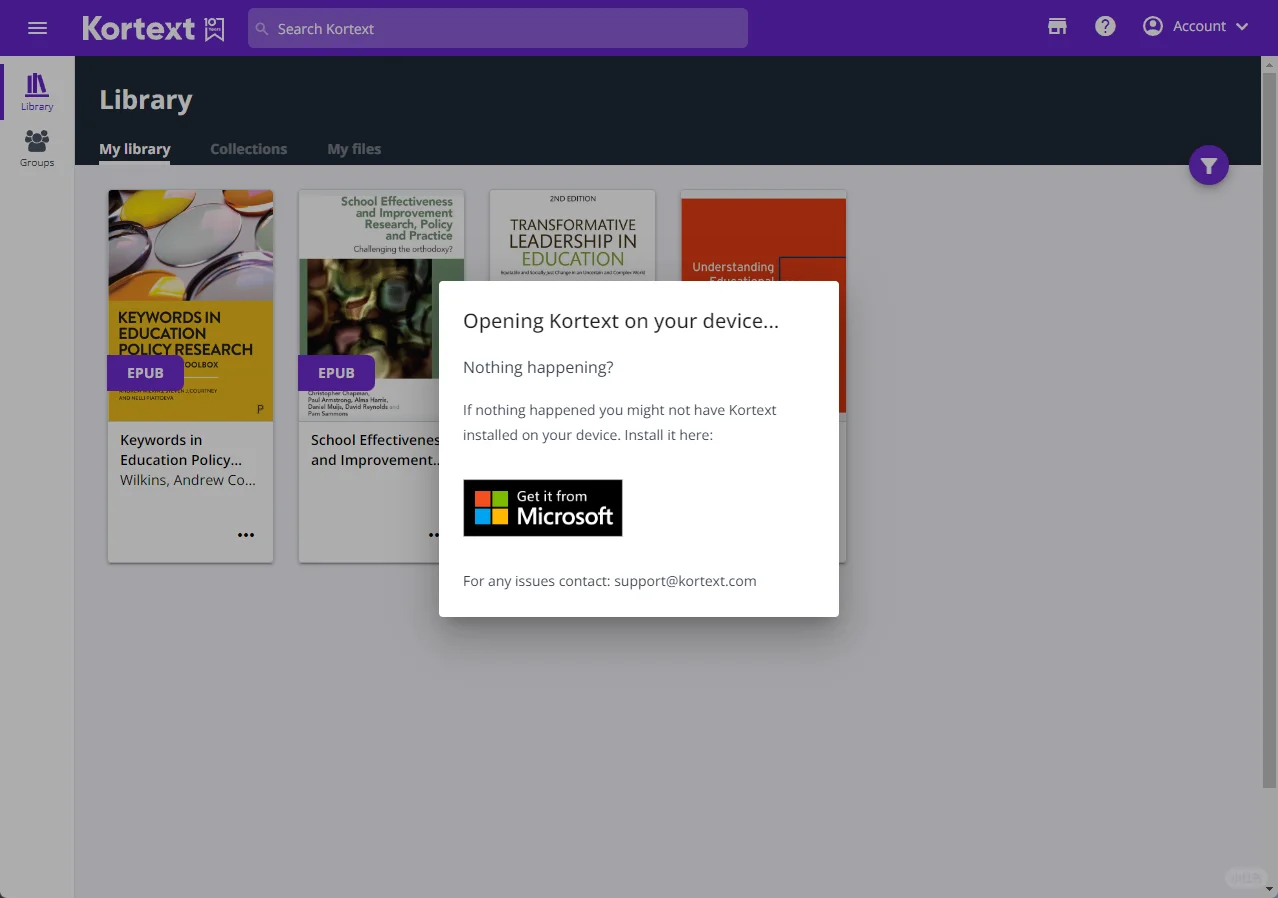Click the search magnifier icon
Viewport: 1278px width, 898px height.
click(262, 29)
